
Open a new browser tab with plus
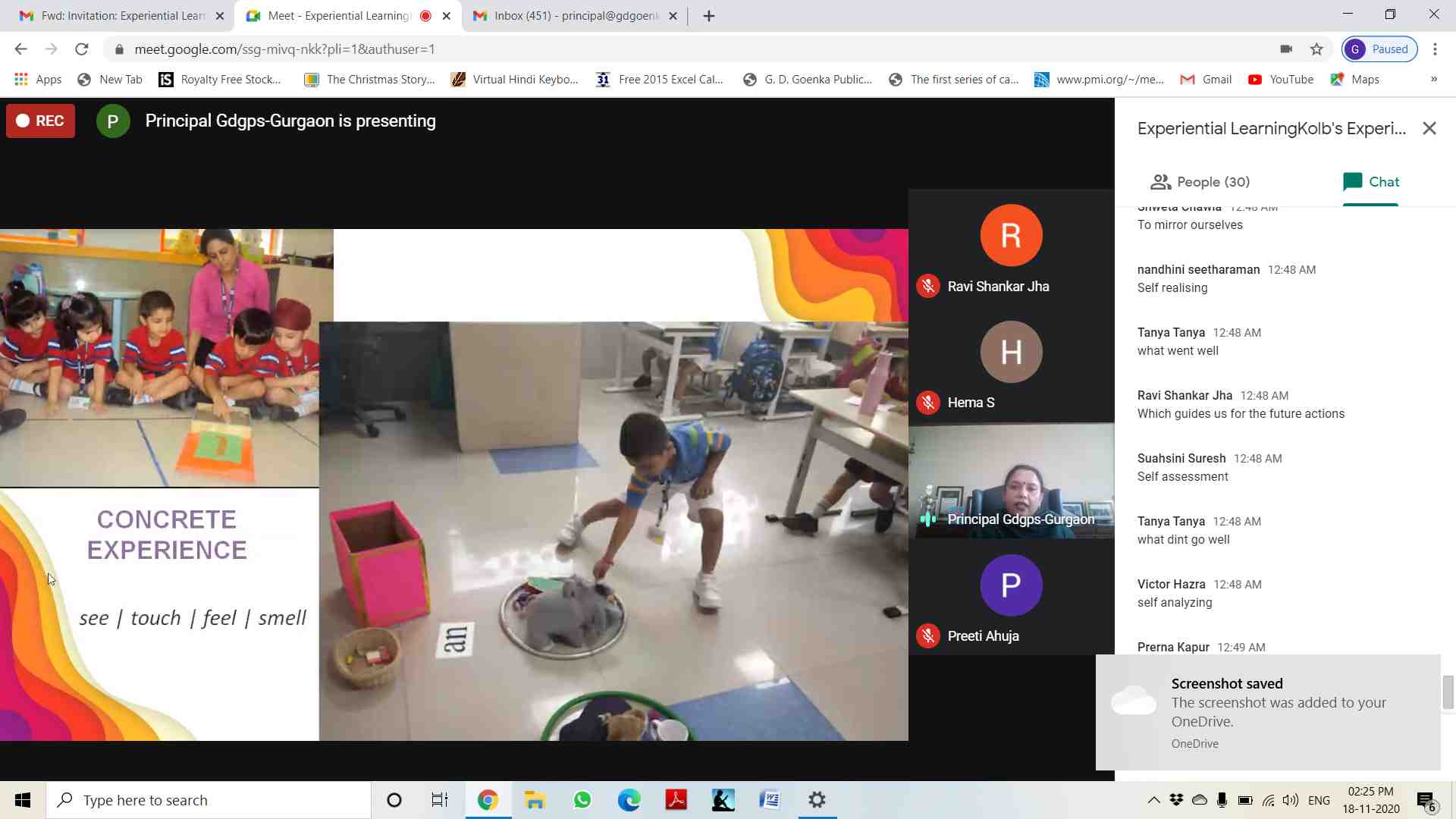(x=709, y=16)
